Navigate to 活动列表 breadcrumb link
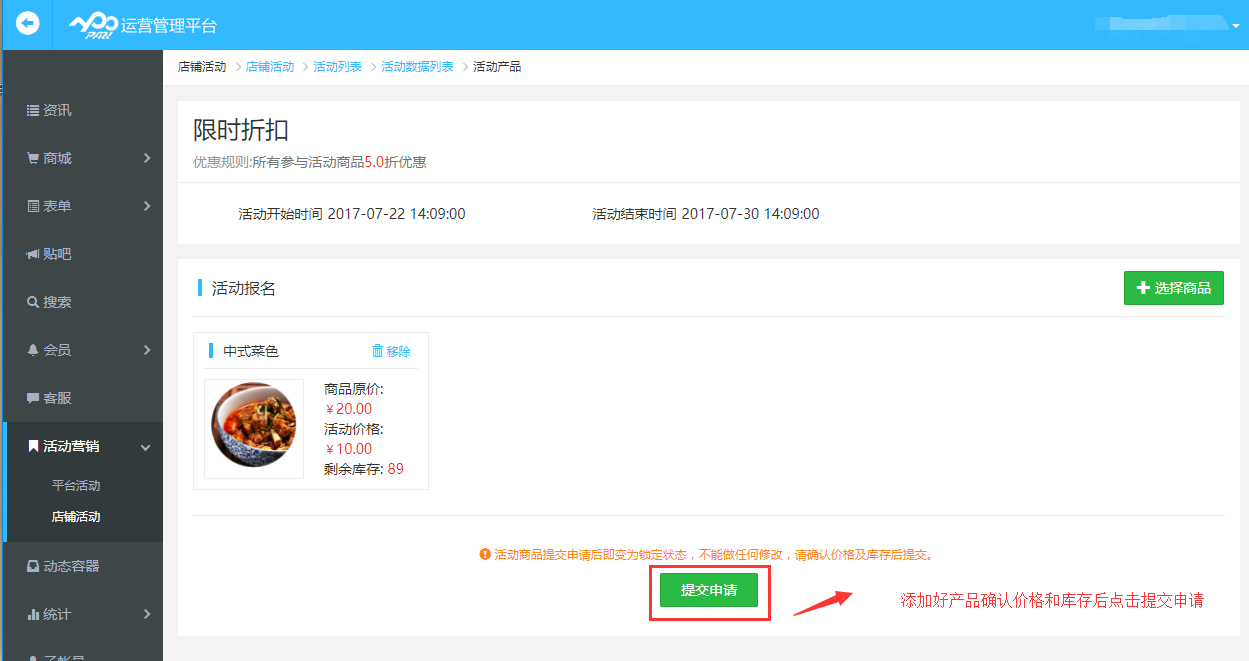1249x661 pixels. [x=337, y=67]
